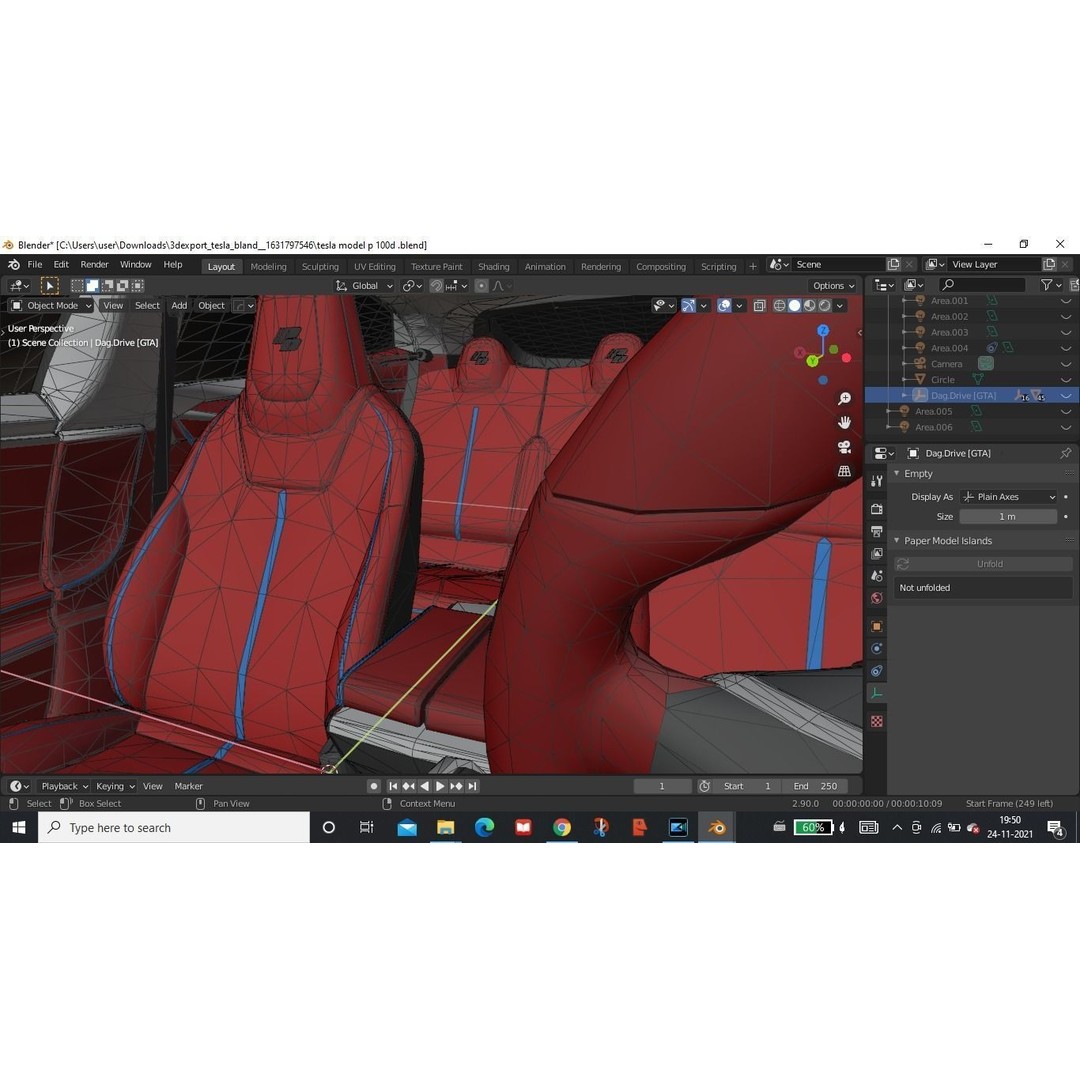Open Output Properties printer tab
The height and width of the screenshot is (1080, 1080).
(877, 531)
